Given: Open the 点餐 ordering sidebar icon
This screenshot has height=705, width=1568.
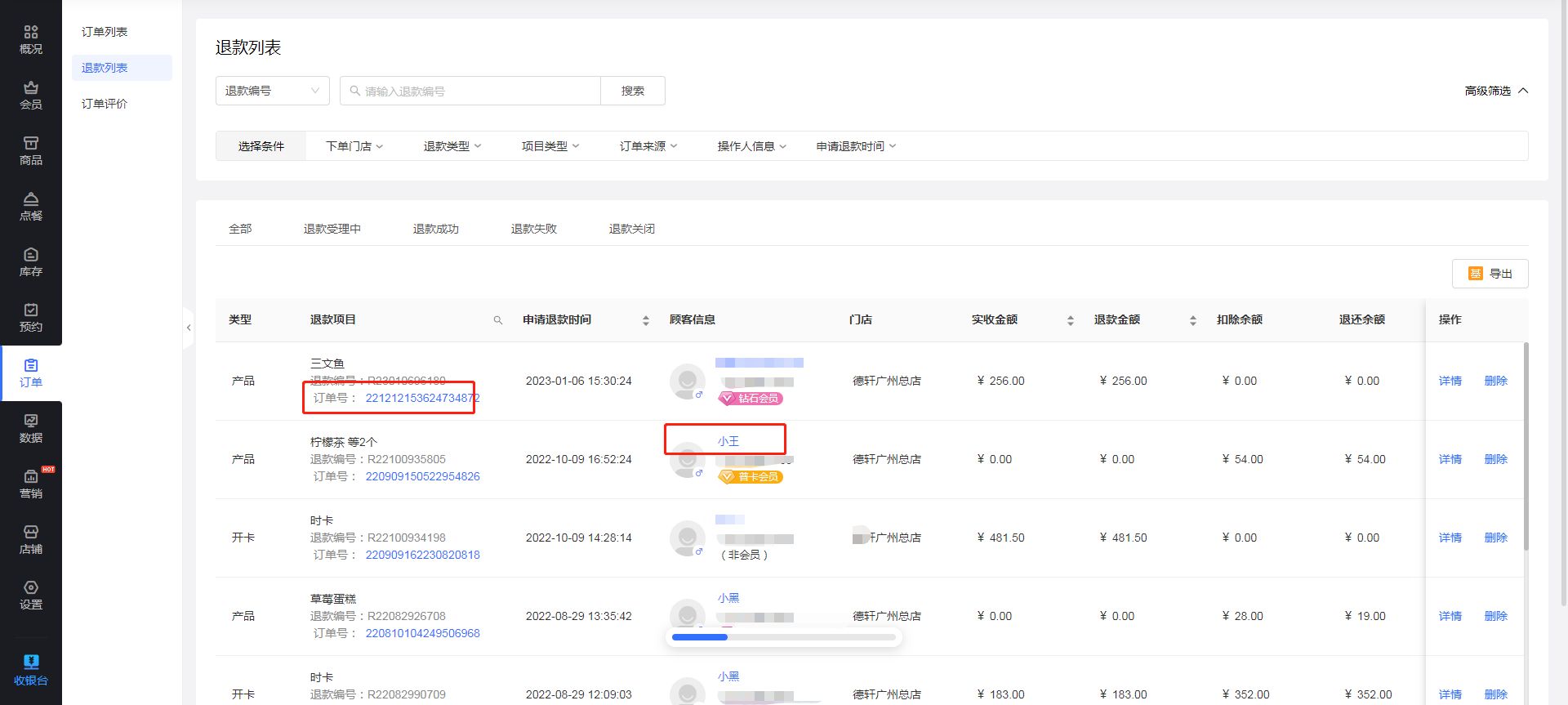Looking at the screenshot, I should [31, 206].
